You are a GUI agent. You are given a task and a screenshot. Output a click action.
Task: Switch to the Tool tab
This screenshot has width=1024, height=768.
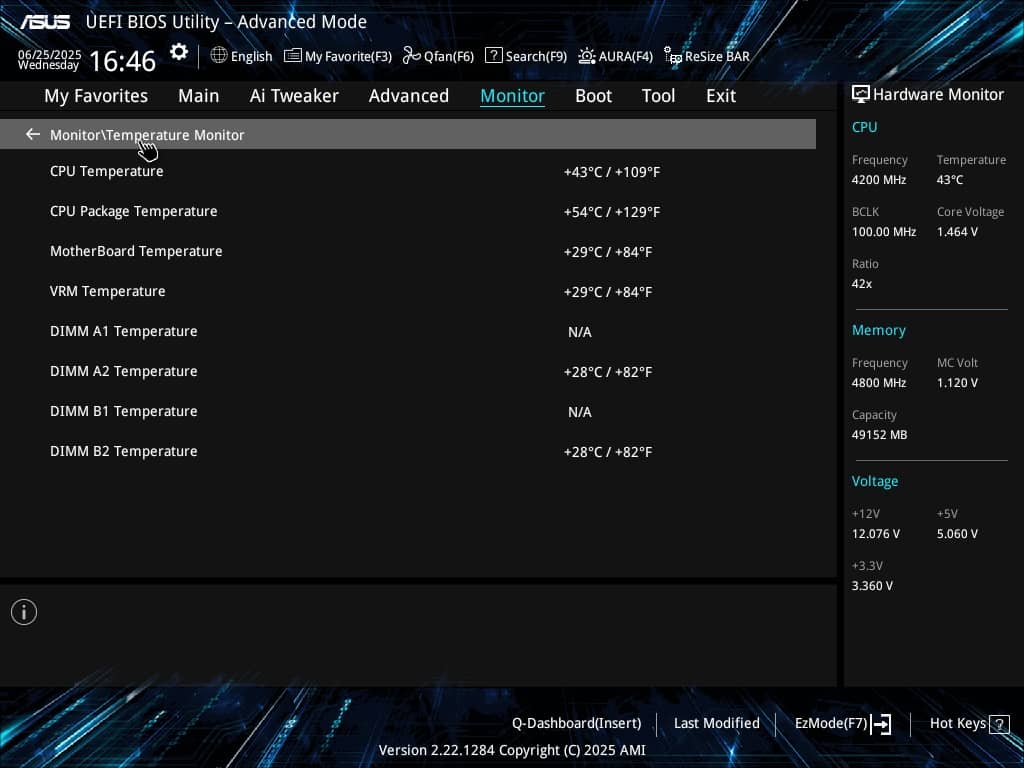point(658,96)
